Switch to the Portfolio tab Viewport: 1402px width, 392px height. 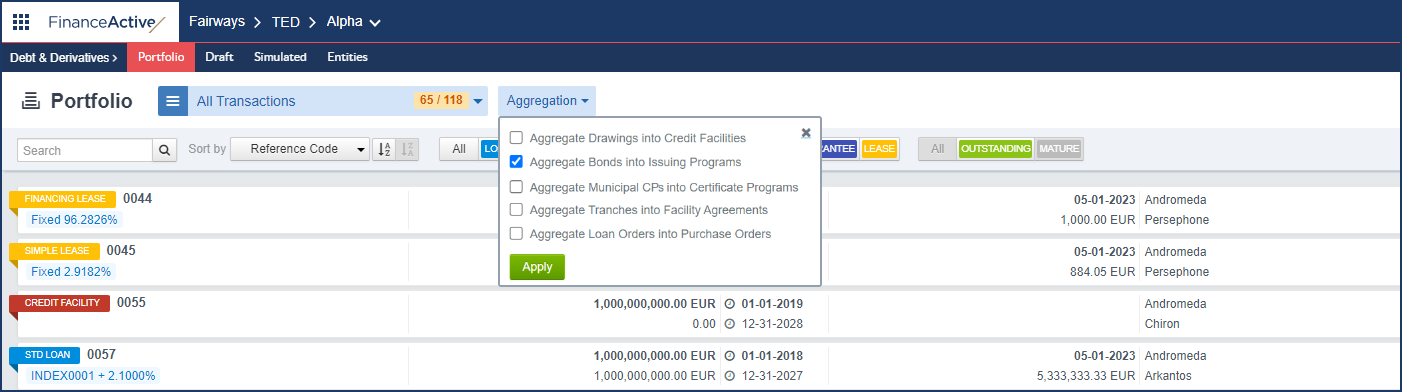coord(161,58)
